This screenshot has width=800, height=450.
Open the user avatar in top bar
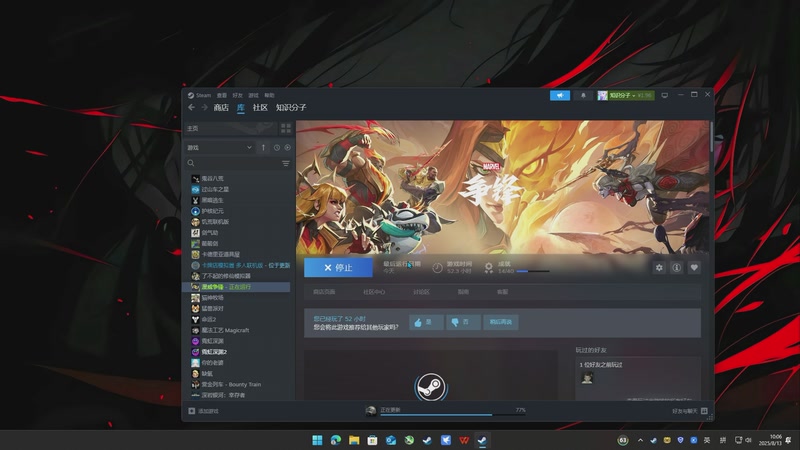coord(603,95)
